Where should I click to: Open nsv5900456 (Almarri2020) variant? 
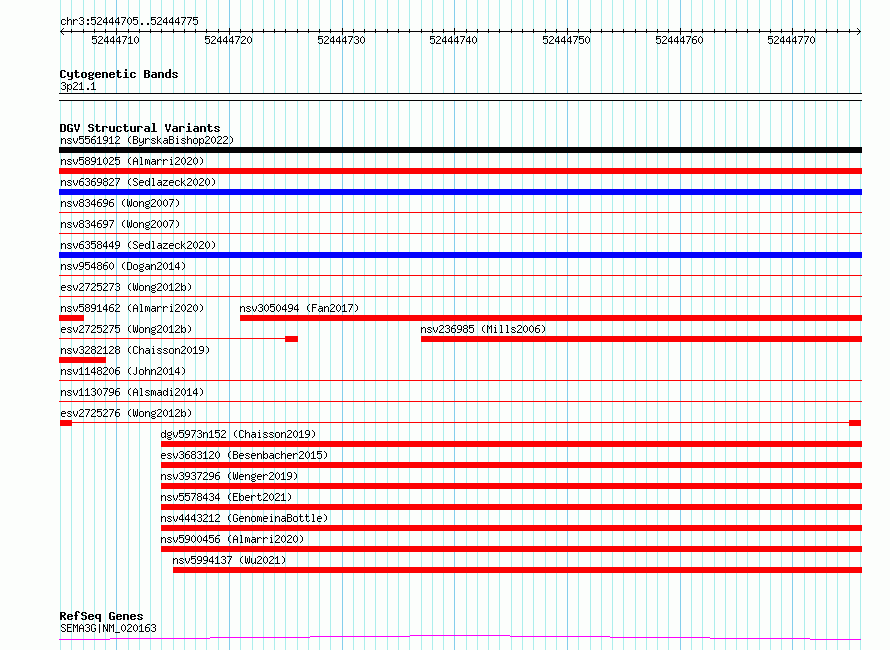(232, 539)
